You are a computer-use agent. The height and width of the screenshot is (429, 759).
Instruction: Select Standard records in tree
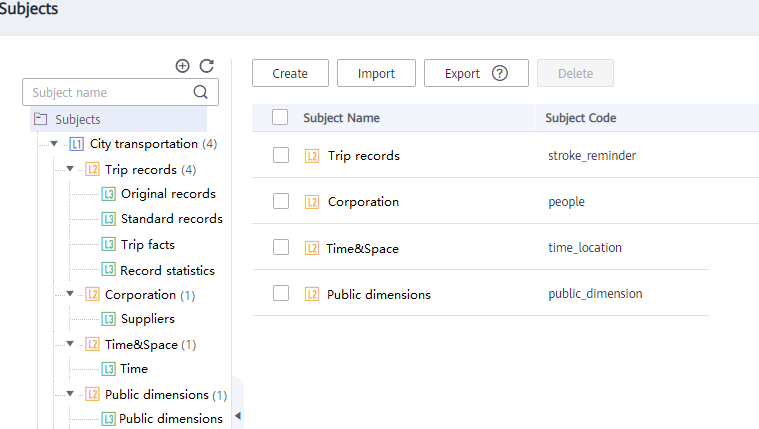(x=171, y=219)
